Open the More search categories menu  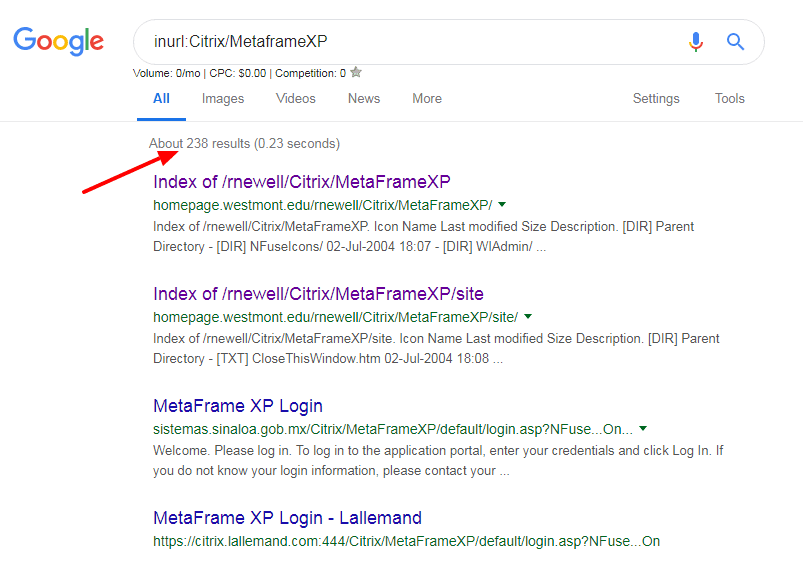click(x=427, y=98)
